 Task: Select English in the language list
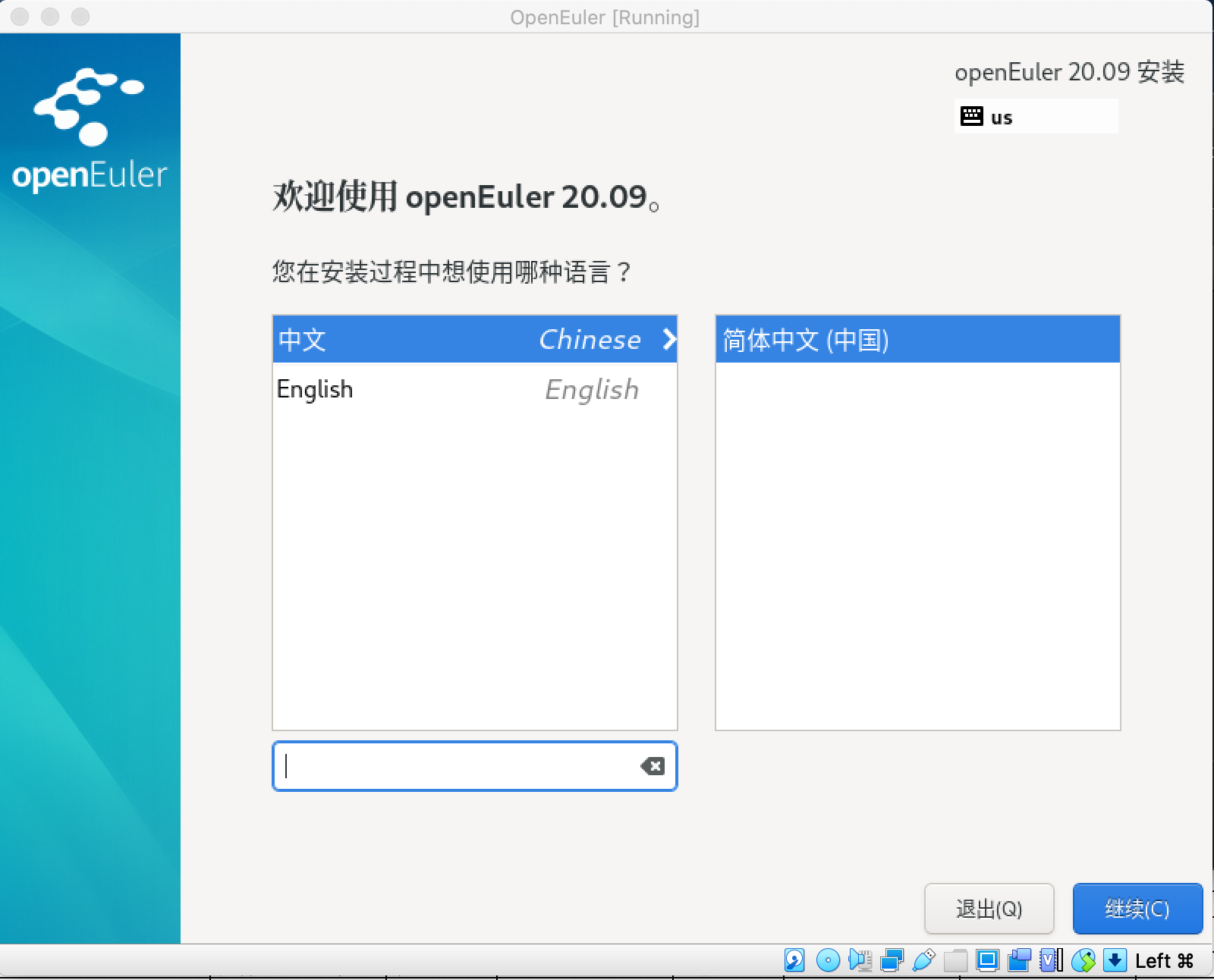[475, 389]
